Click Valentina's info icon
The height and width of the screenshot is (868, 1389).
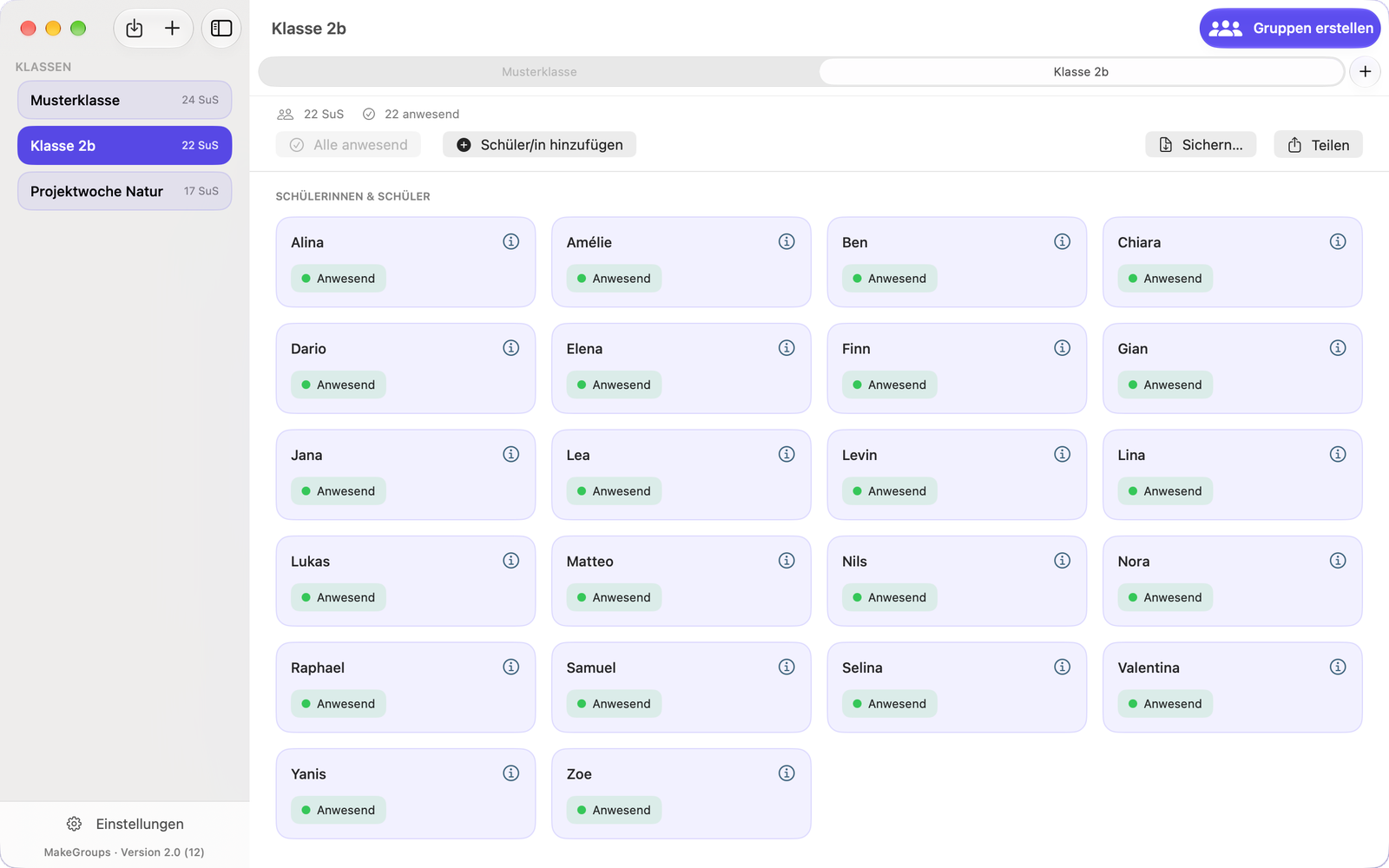click(1338, 667)
